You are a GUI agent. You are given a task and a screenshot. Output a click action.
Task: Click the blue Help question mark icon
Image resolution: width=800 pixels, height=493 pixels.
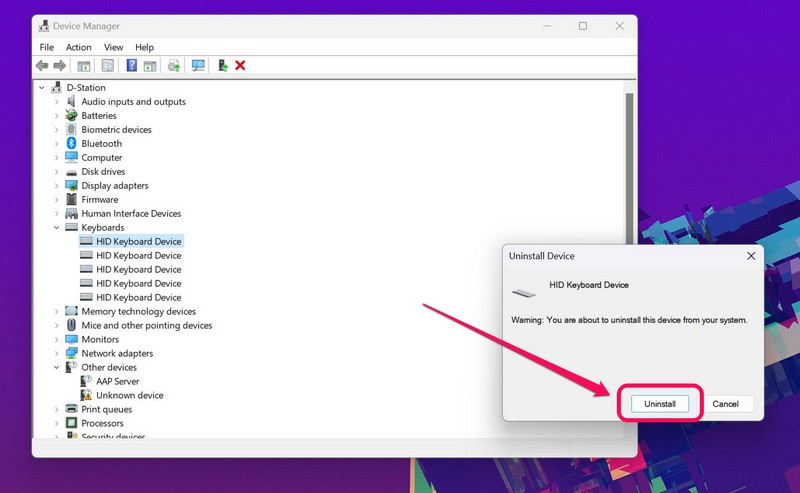pos(131,66)
